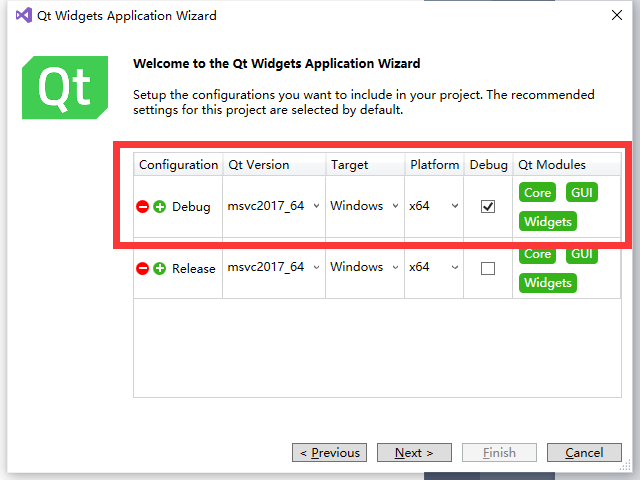Add configuration using green plus in Release row
The image size is (640, 480).
pos(160,269)
